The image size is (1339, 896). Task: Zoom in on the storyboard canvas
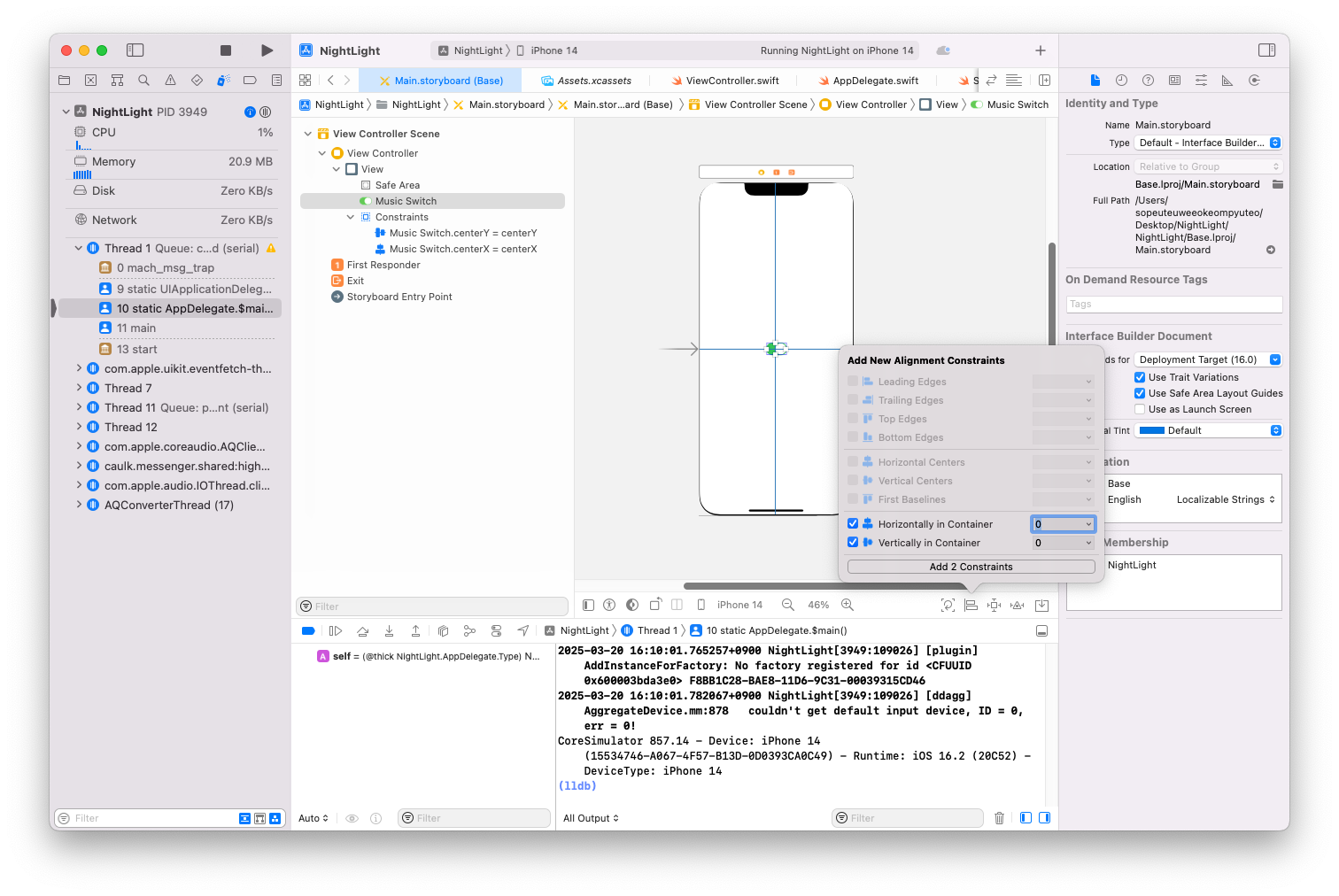coord(848,605)
